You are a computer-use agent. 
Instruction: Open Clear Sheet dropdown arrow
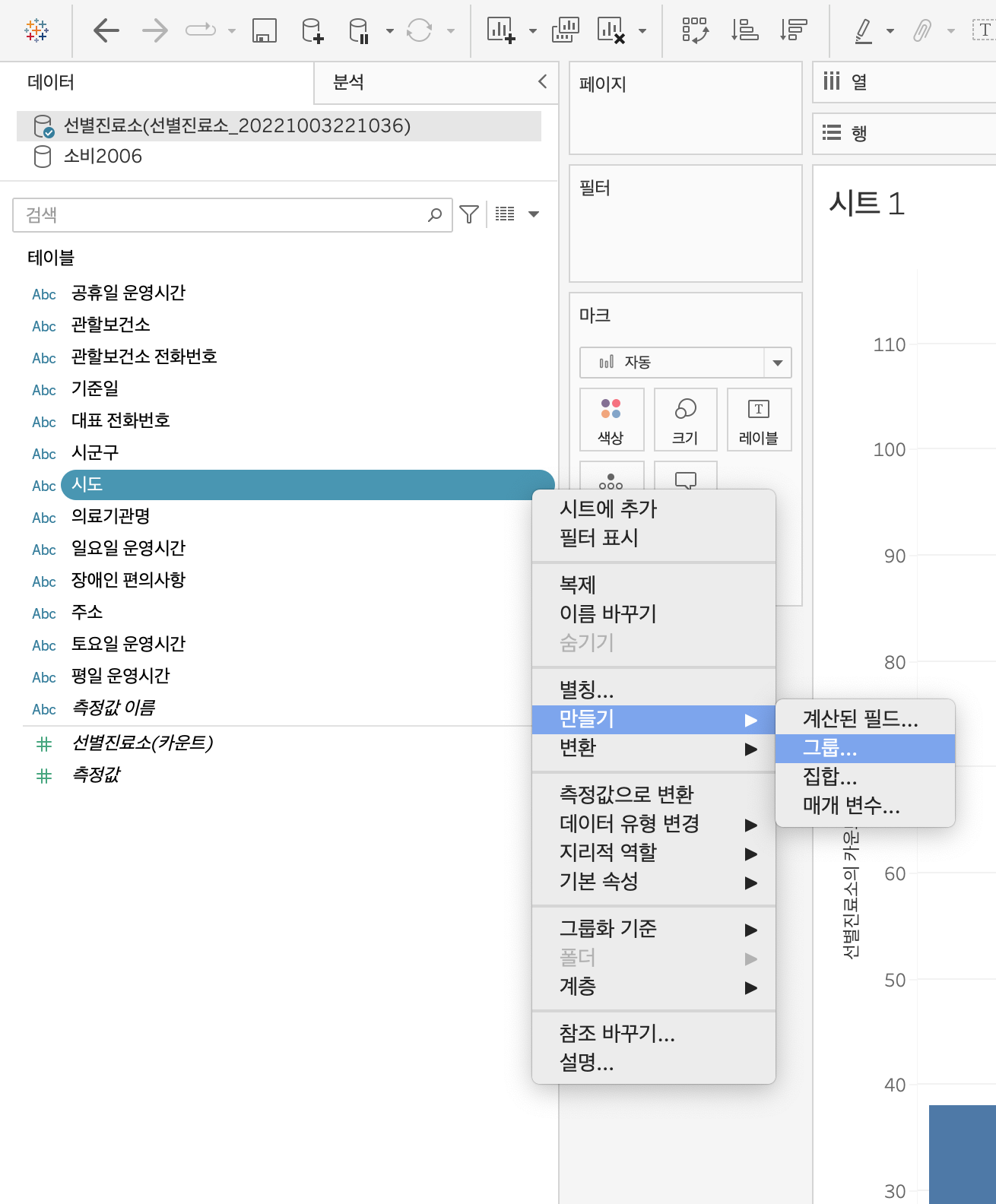tap(642, 31)
